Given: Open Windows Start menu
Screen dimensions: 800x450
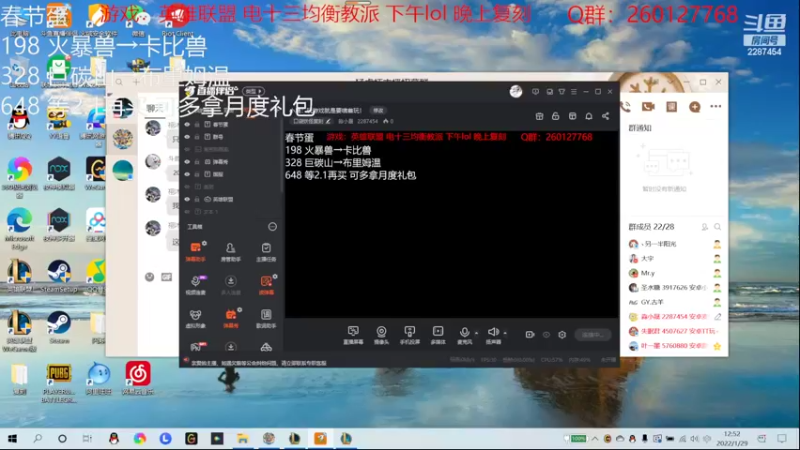Looking at the screenshot, I should (12, 439).
